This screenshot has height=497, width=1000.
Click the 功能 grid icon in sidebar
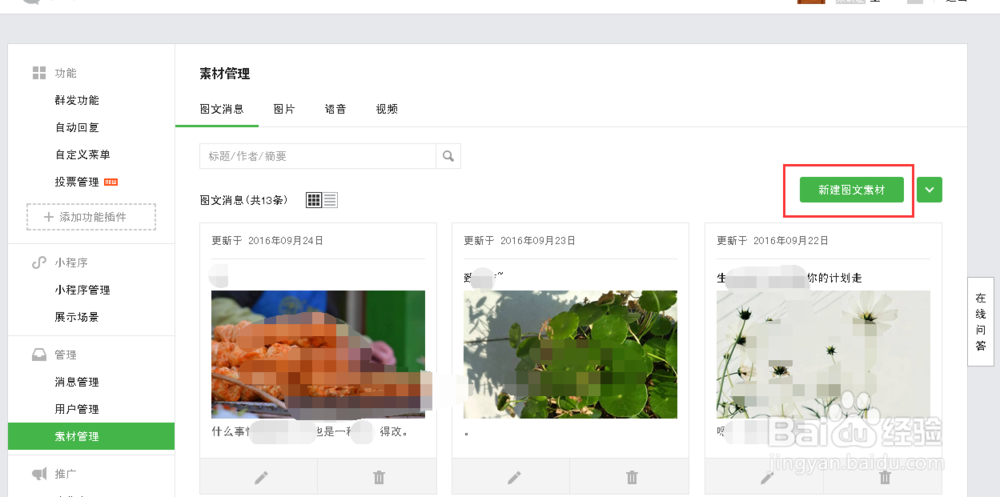[40, 73]
